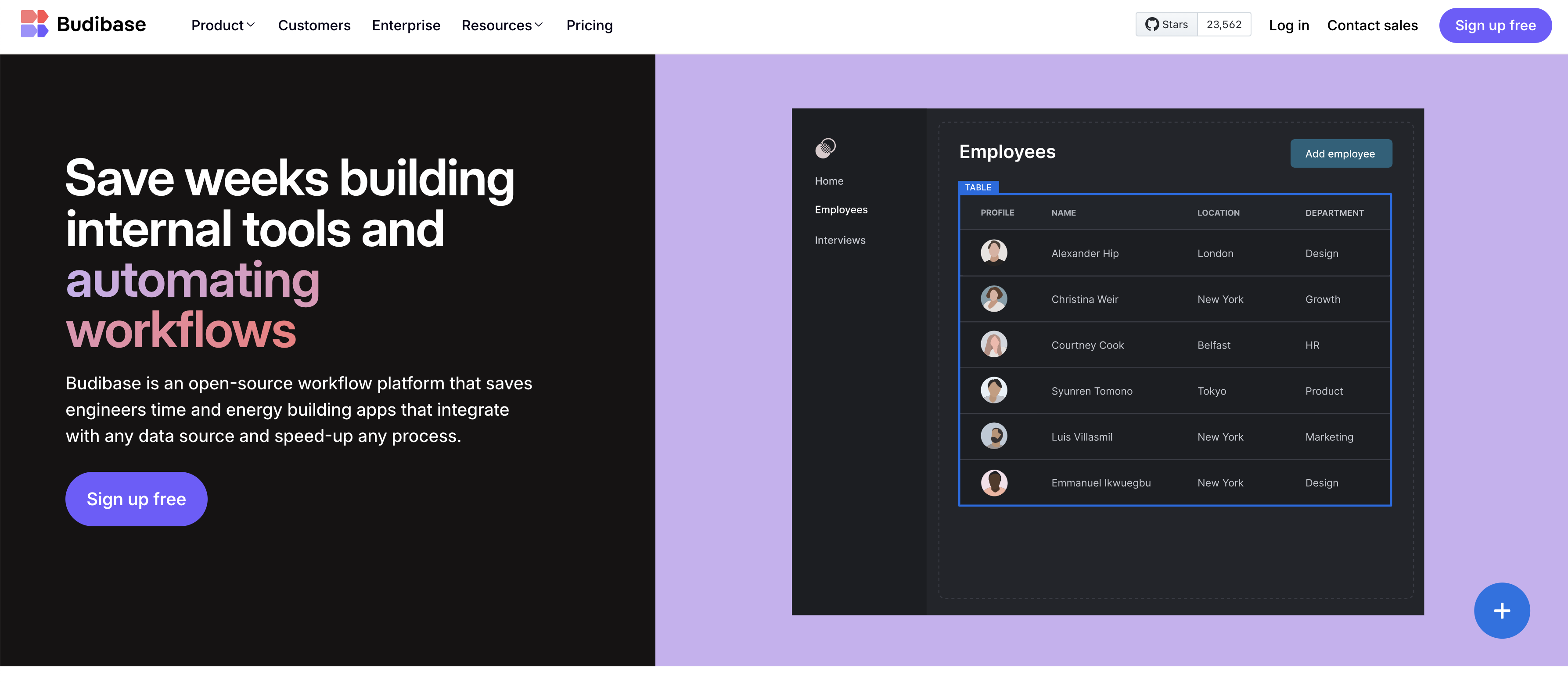Click Luis Villasmil's profile avatar
The image size is (1568, 683).
tap(993, 436)
